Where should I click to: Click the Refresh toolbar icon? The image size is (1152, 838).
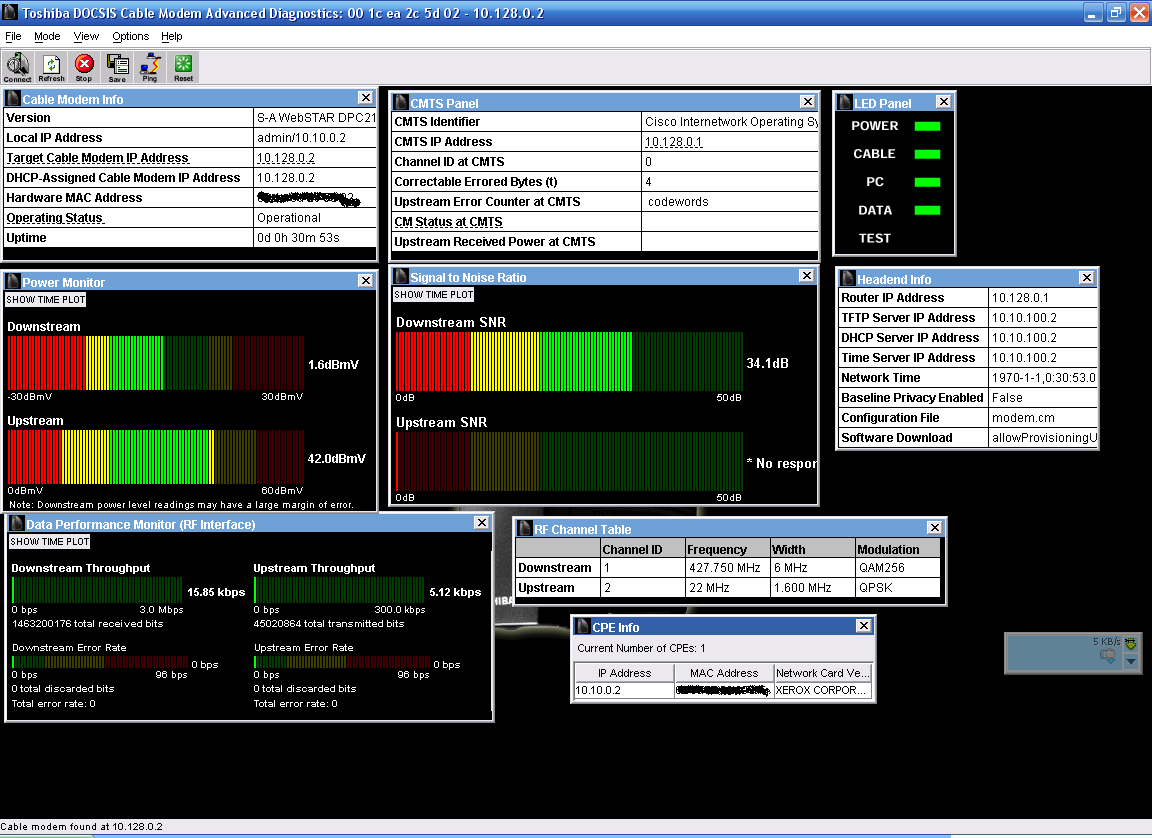[51, 67]
